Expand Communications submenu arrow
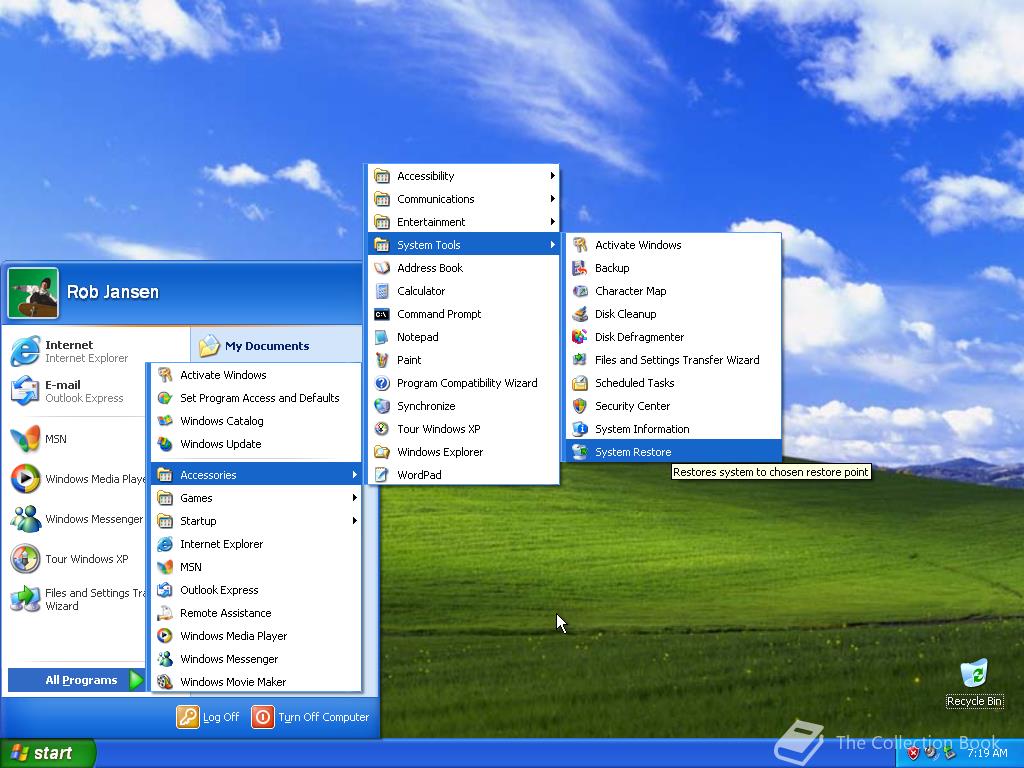 click(x=552, y=199)
